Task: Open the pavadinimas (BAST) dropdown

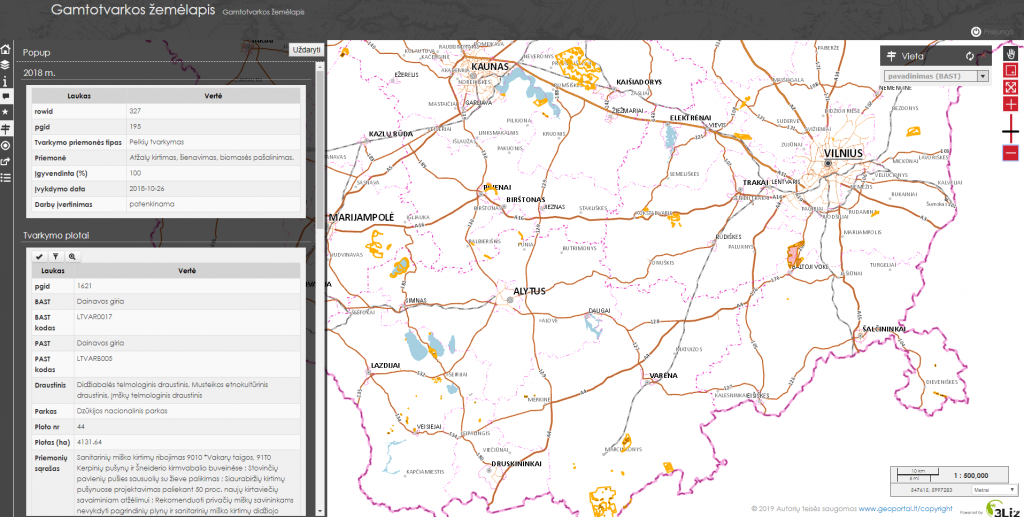Action: click(936, 76)
